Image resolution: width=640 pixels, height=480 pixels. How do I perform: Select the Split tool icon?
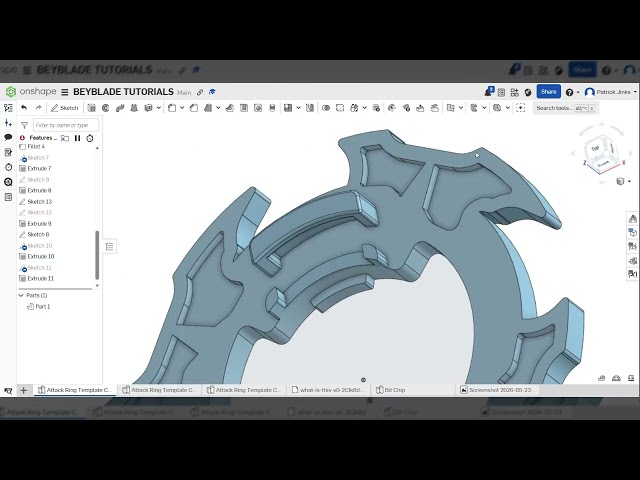[340, 108]
